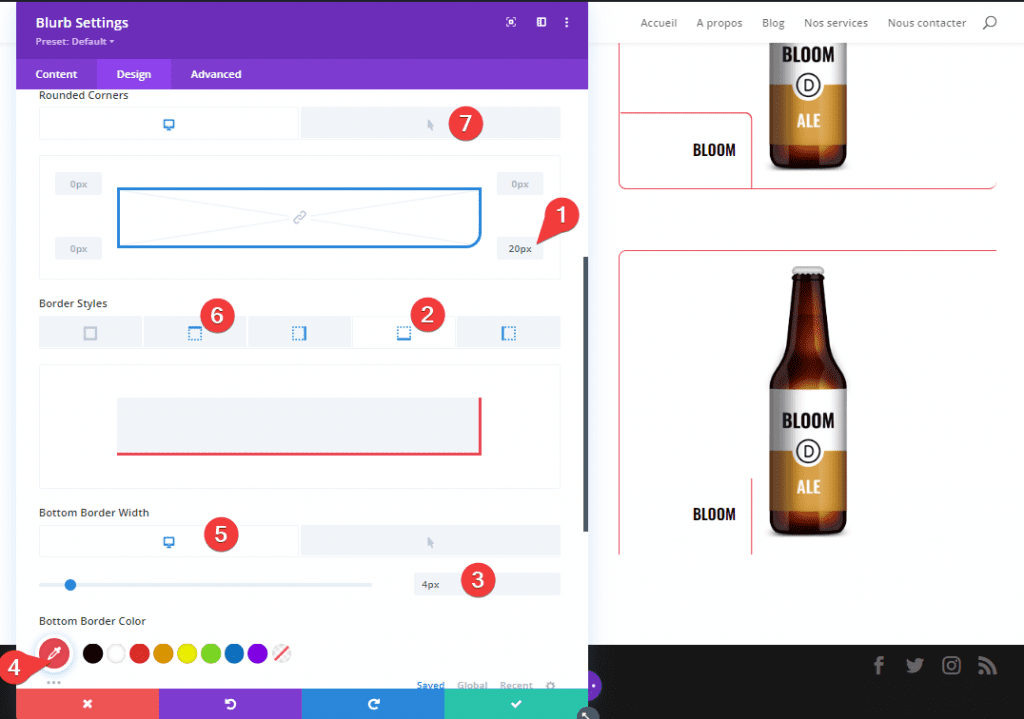This screenshot has height=719, width=1024.
Task: Edit top-left corner radius field
Action: [78, 184]
